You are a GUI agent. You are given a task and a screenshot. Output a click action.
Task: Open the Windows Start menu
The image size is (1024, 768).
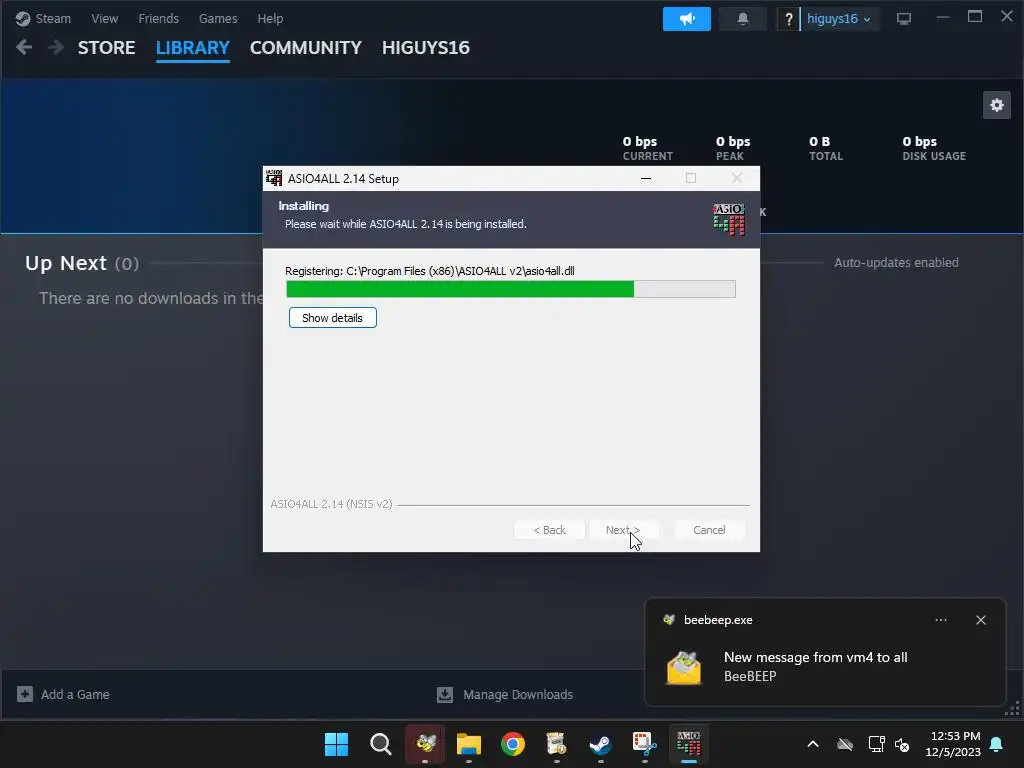tap(336, 744)
